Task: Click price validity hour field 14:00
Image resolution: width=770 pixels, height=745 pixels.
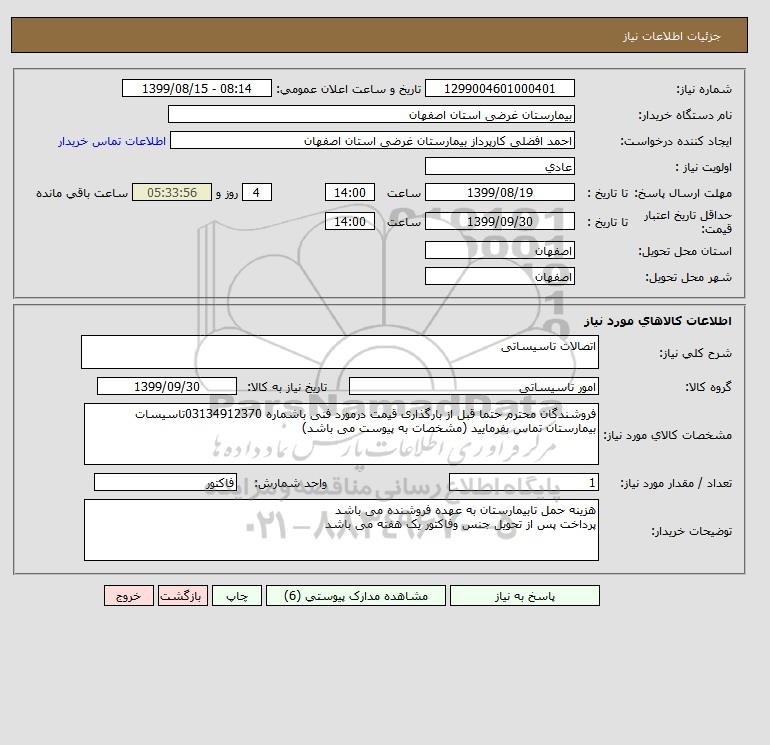Action: (x=350, y=221)
